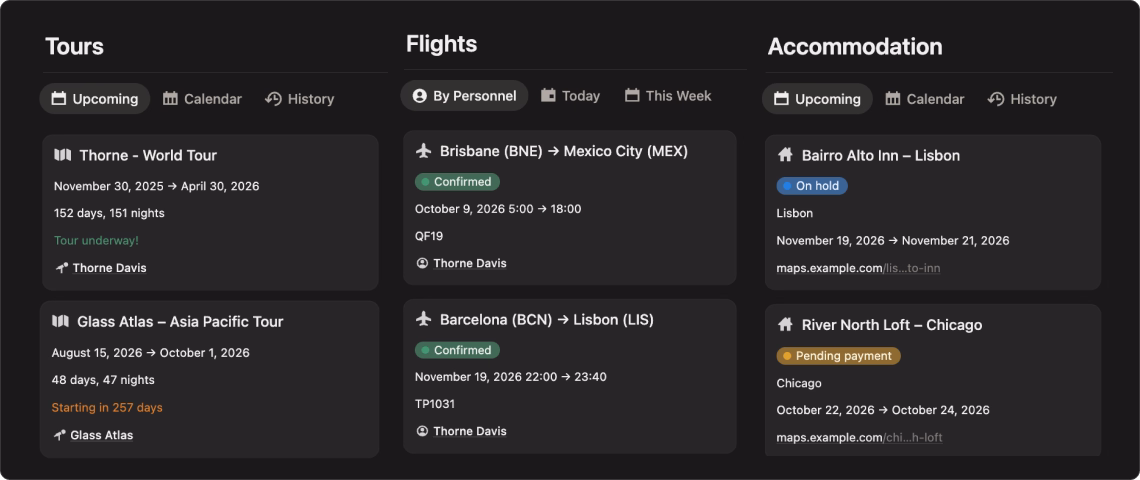This screenshot has width=1140, height=480.
Task: Open the Chicago maps.example.com link
Action: point(859,438)
